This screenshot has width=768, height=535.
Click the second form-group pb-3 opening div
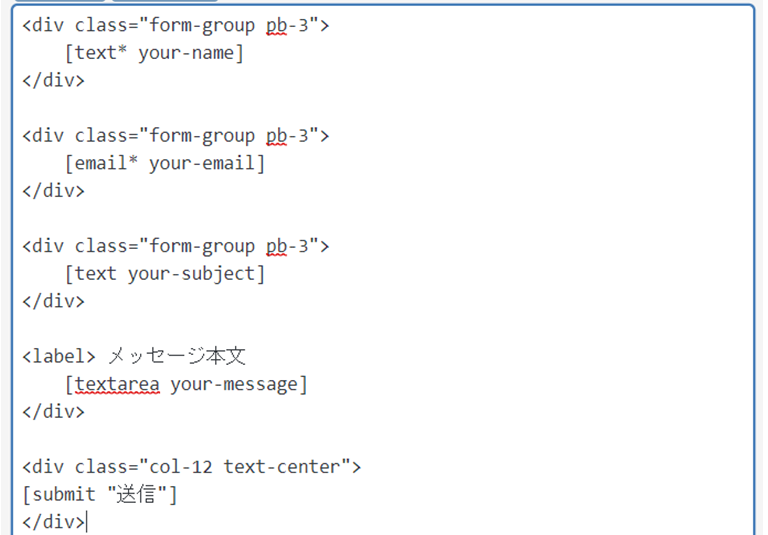176,136
